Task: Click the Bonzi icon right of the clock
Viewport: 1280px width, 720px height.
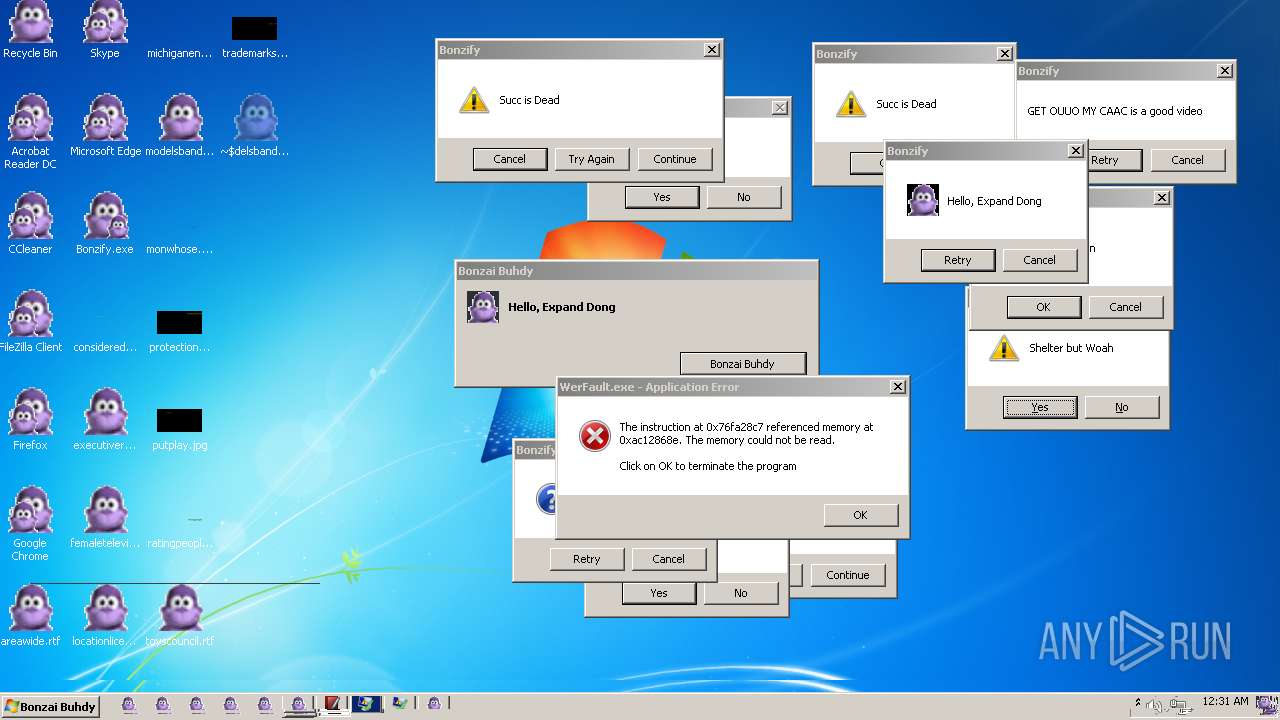Action: coord(1265,705)
